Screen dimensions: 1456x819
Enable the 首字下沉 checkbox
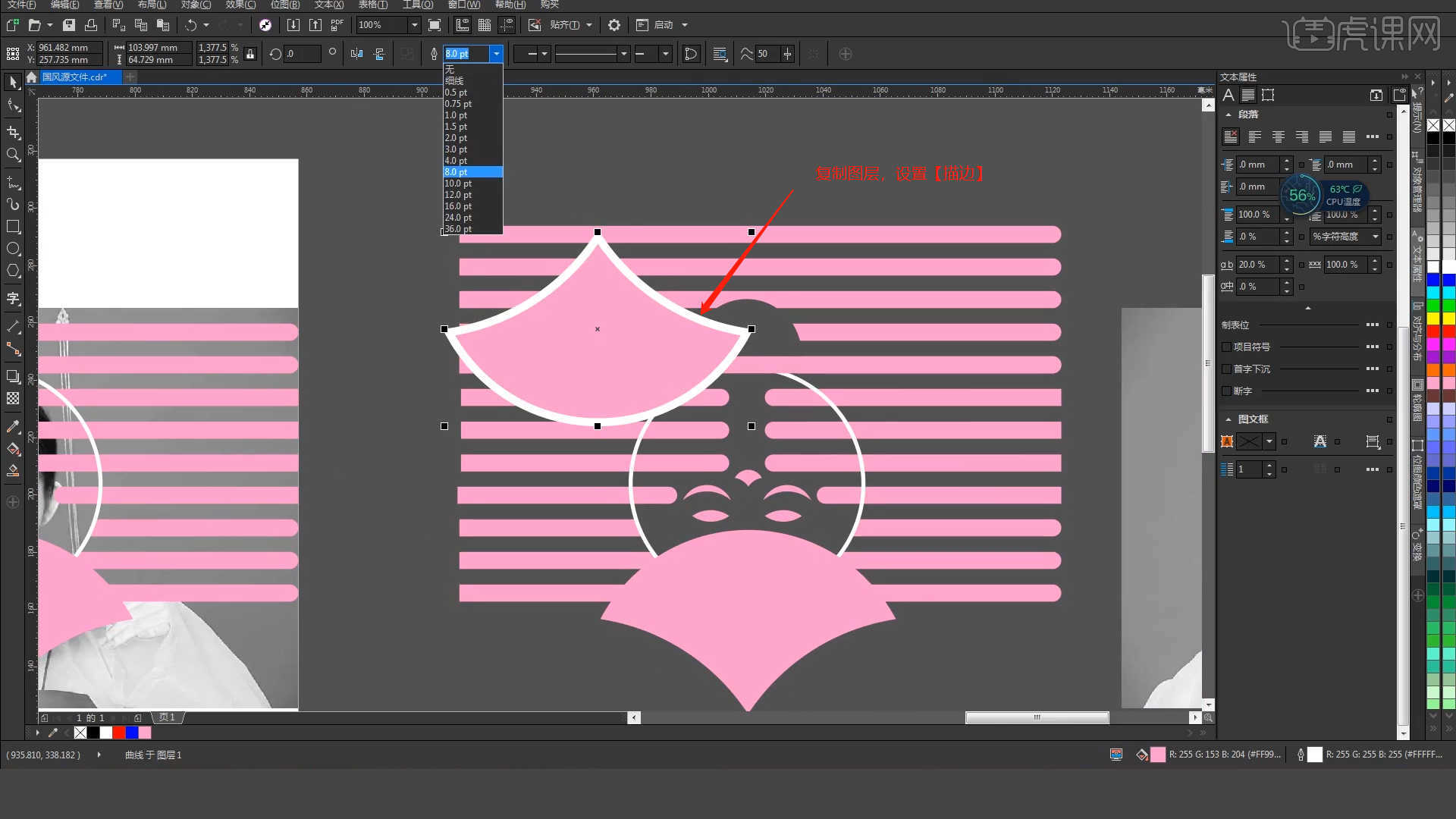click(x=1226, y=369)
